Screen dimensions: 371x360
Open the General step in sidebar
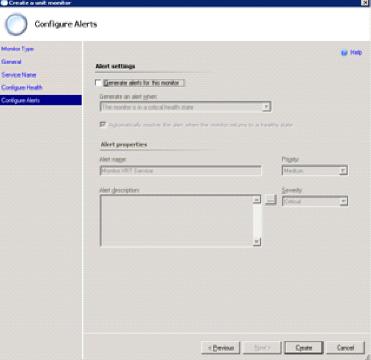(x=11, y=62)
